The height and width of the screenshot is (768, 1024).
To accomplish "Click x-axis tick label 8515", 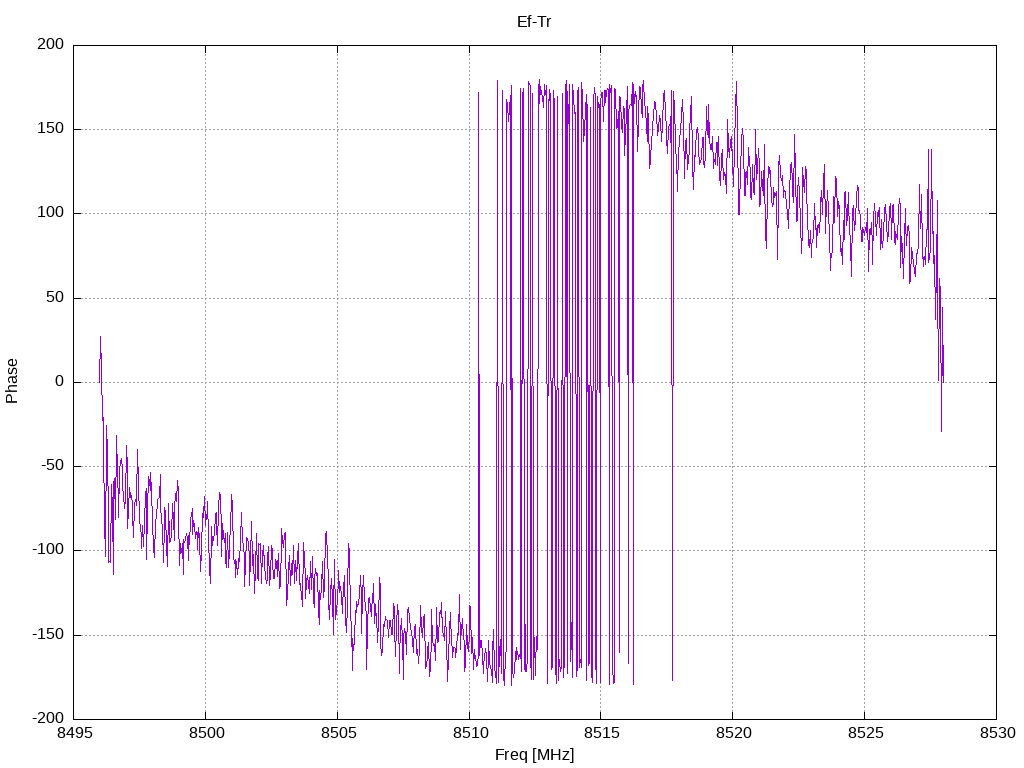I will [x=601, y=733].
